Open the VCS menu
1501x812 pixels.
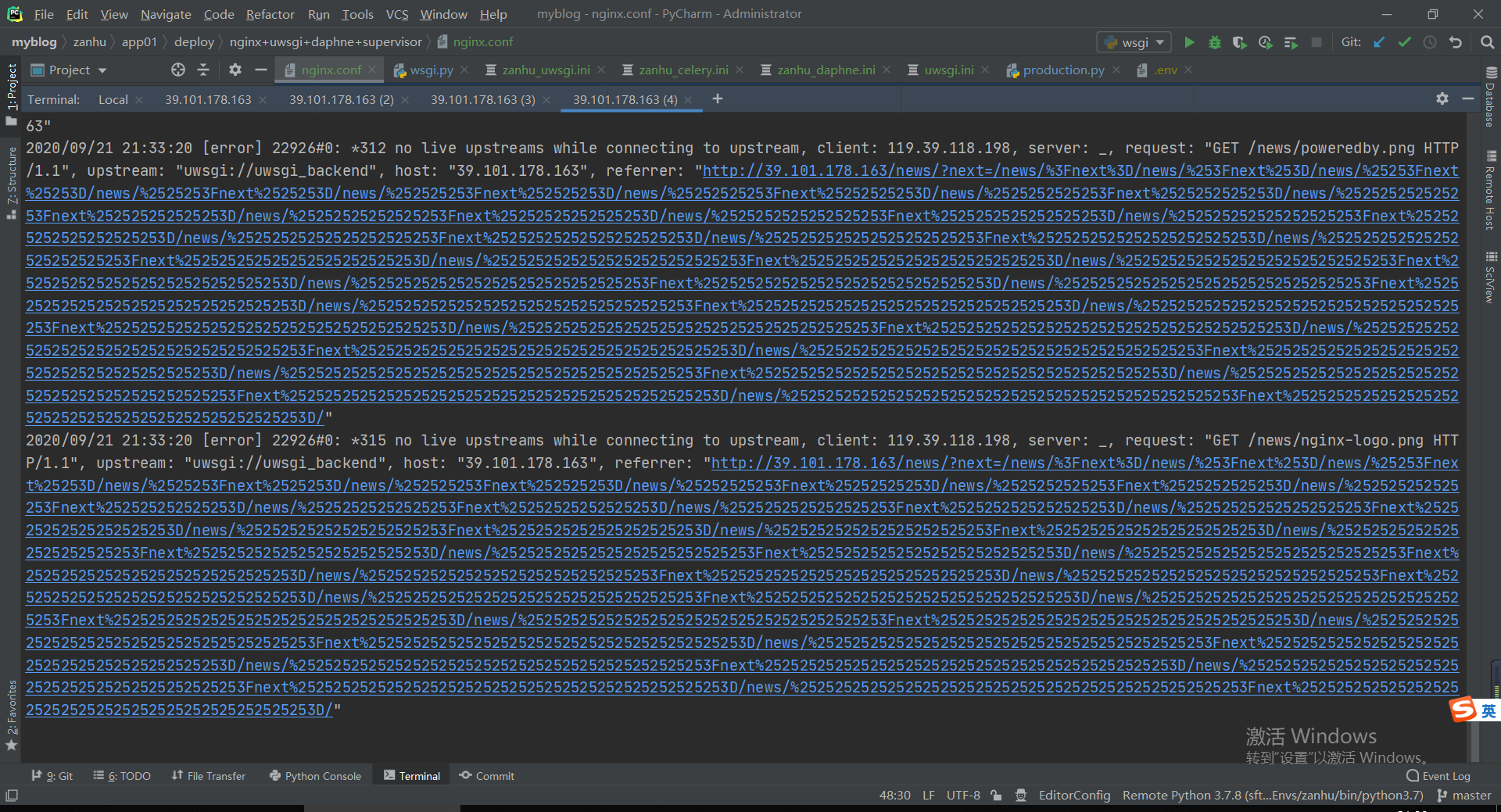point(397,14)
